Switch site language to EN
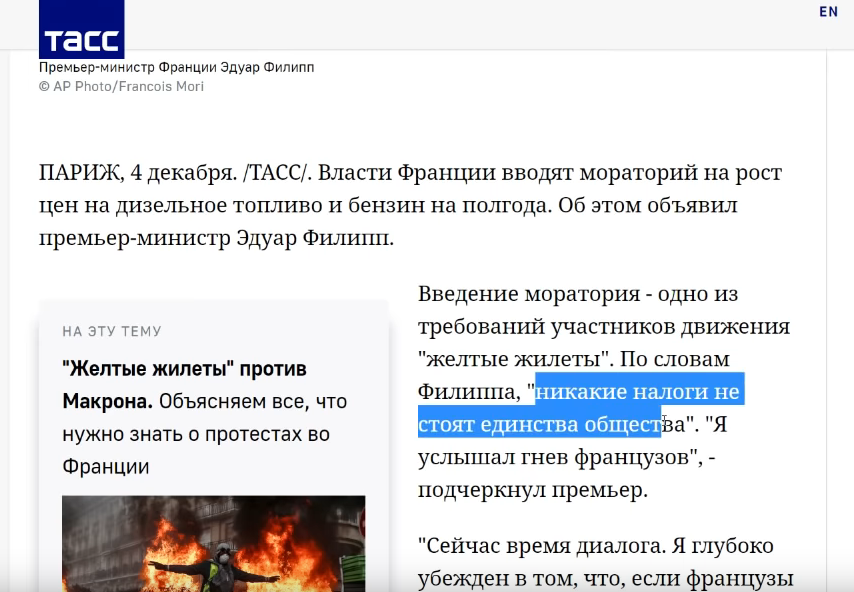 [828, 12]
